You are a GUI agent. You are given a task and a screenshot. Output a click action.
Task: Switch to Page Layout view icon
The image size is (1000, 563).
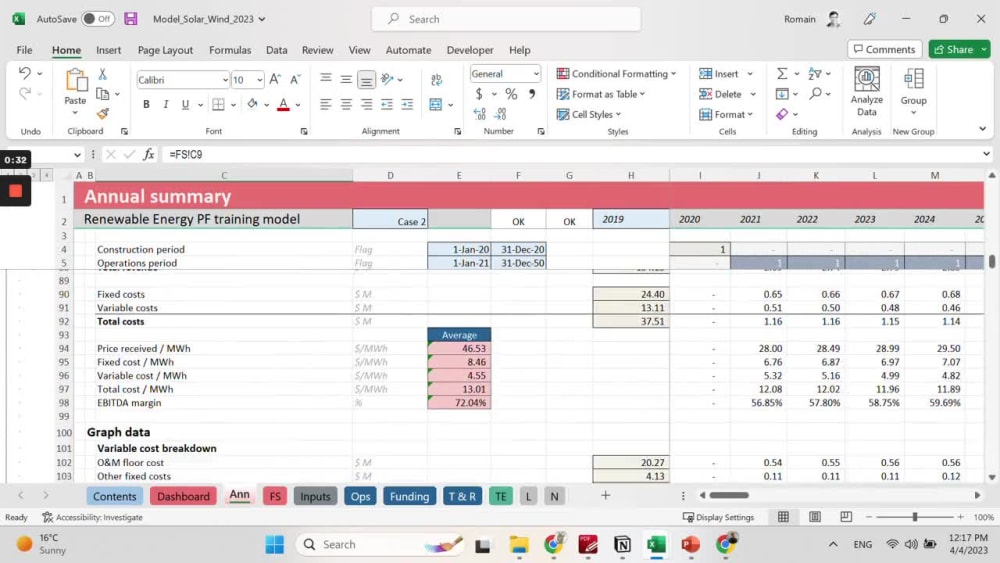[814, 517]
